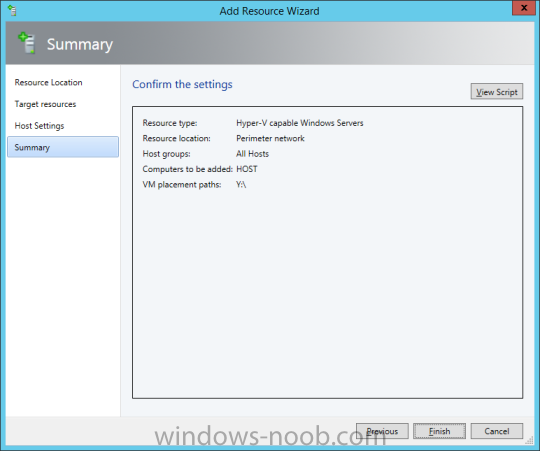540x451 pixels.
Task: Click the View Script button
Action: (x=497, y=92)
